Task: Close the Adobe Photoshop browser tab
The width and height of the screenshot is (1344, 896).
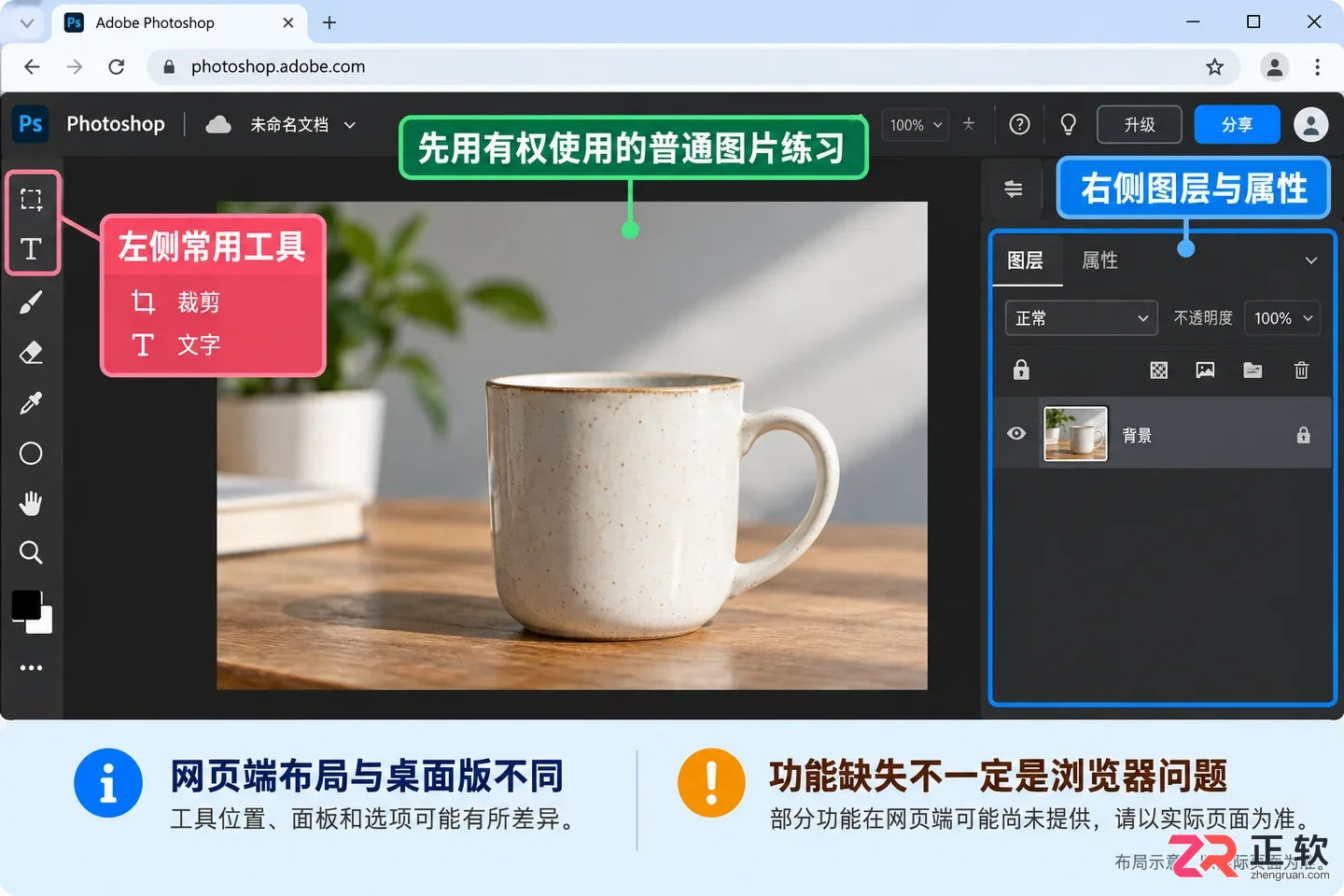Action: [x=288, y=22]
